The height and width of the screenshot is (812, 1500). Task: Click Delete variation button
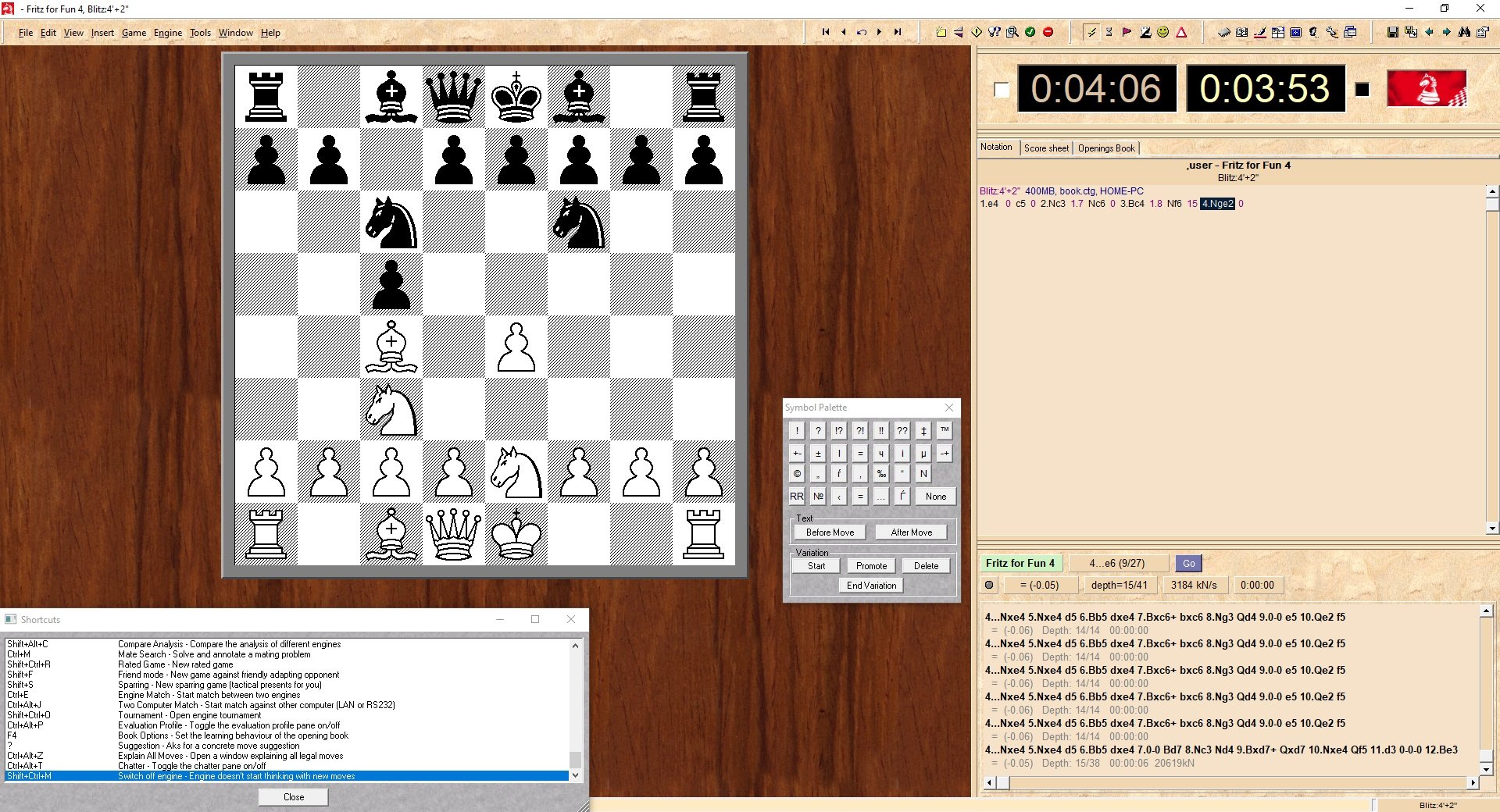tap(926, 565)
